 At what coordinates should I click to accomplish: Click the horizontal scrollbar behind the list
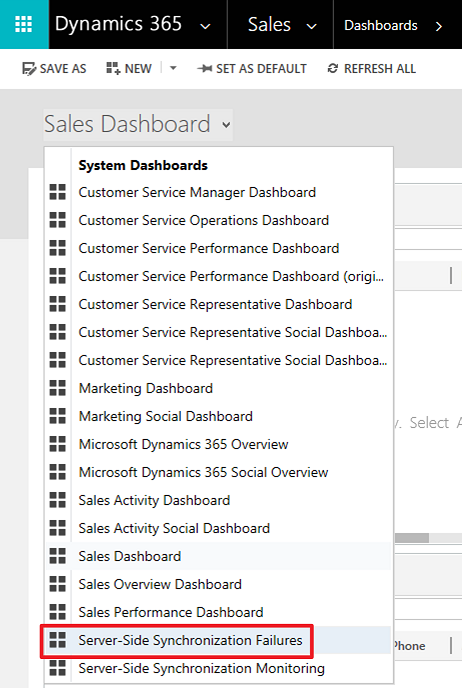[412, 538]
